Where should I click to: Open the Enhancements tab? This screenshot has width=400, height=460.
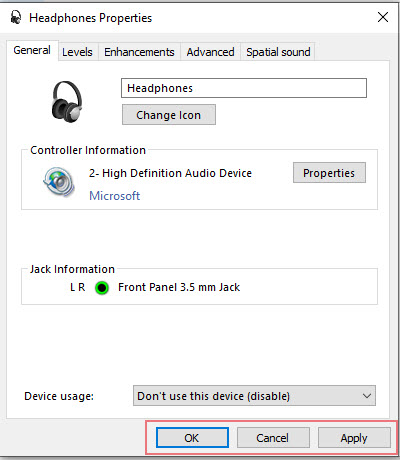139,52
